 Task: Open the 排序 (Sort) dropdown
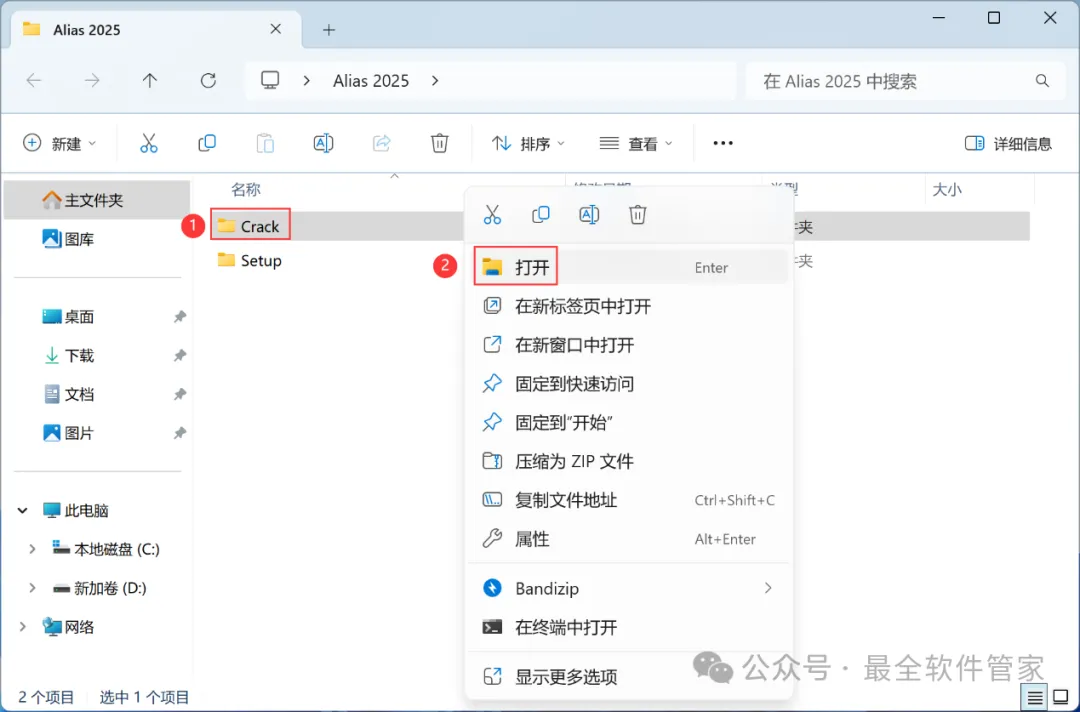coord(528,143)
